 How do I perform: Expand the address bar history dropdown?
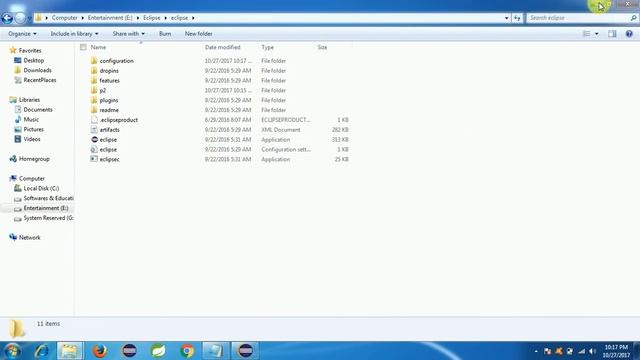tap(506, 18)
